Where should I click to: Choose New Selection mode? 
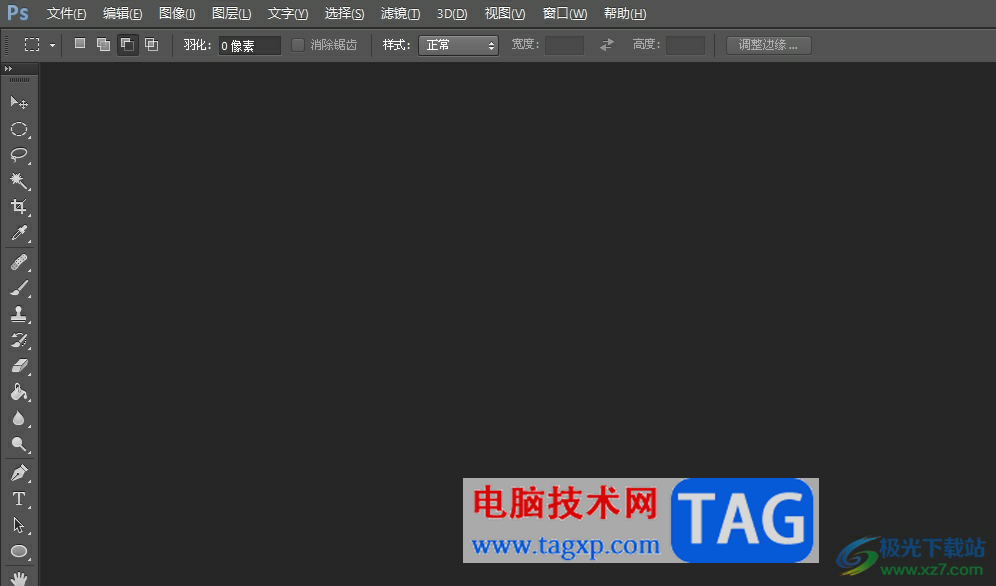pos(79,44)
